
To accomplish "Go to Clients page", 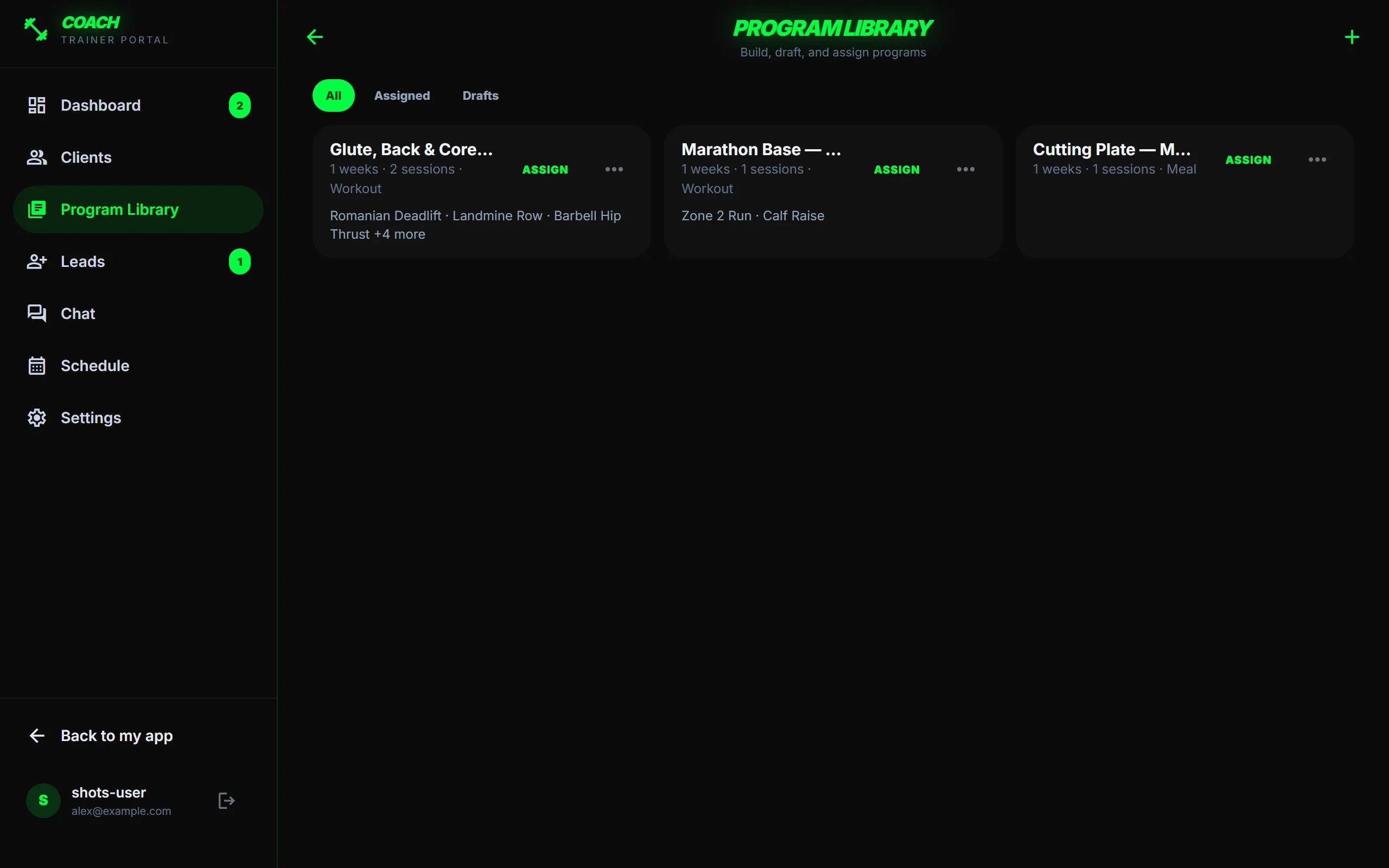I will 138,157.
